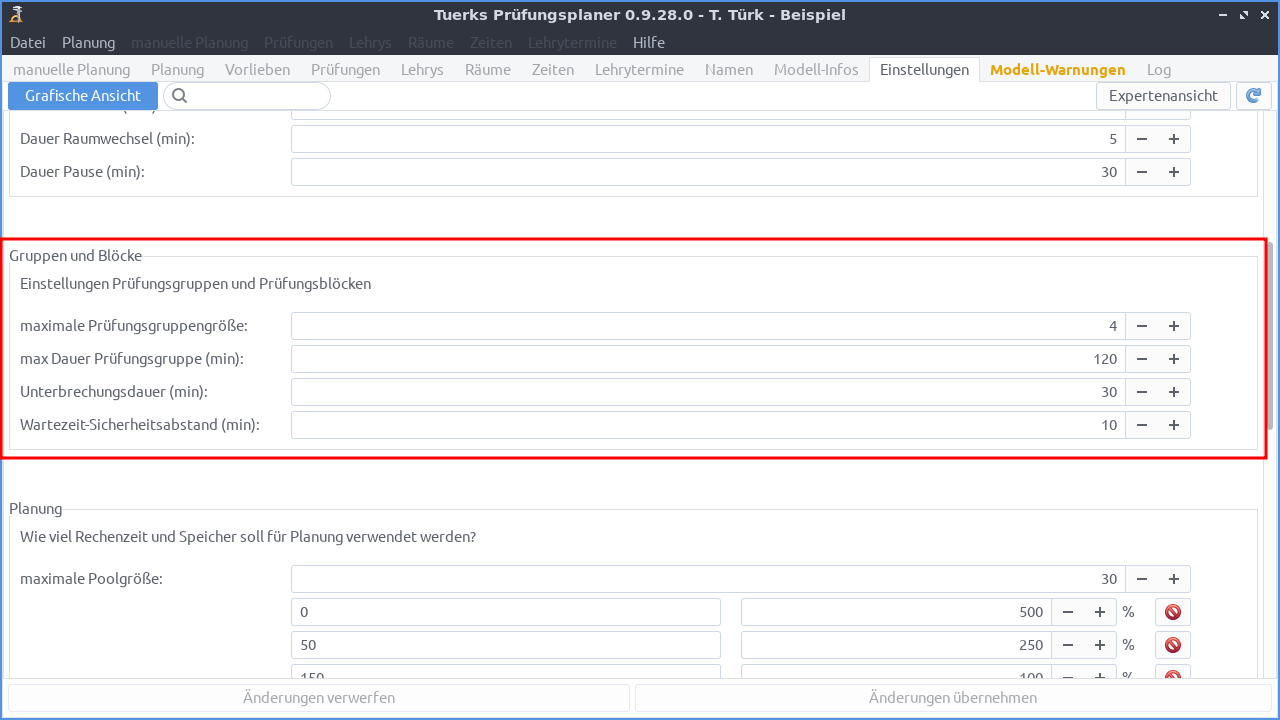Increase maximale Prüfungsgruppengröße with the plus stepper
Screen dimensions: 1280x720
pos(1173,325)
